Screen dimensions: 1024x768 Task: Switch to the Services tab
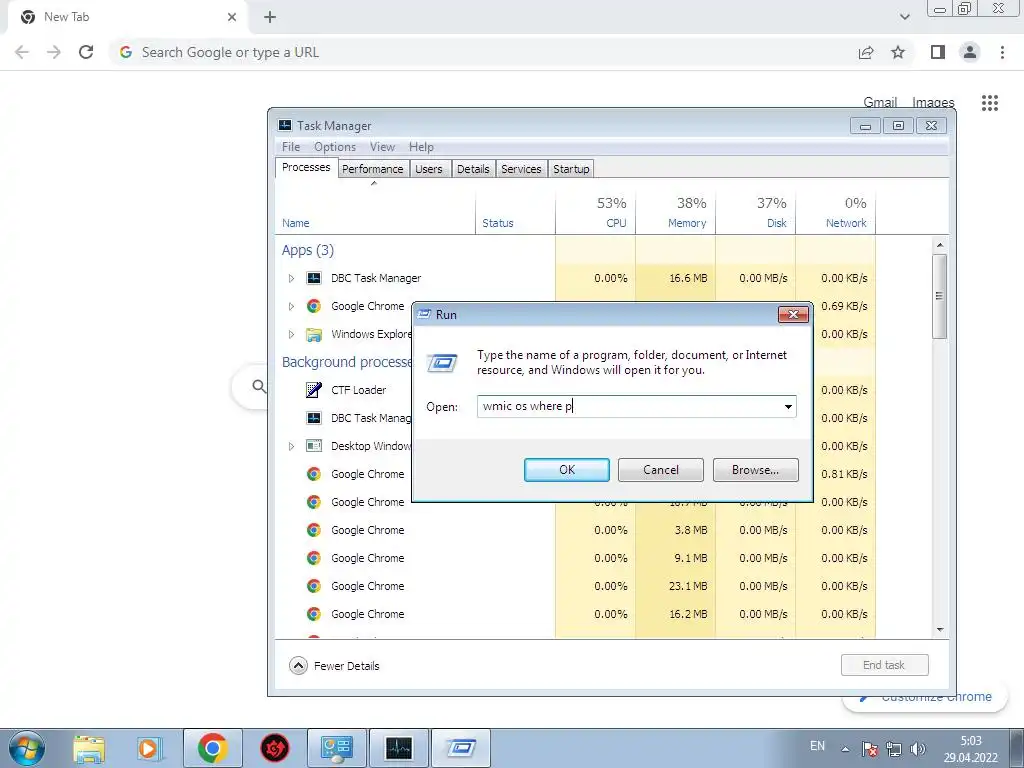click(521, 169)
